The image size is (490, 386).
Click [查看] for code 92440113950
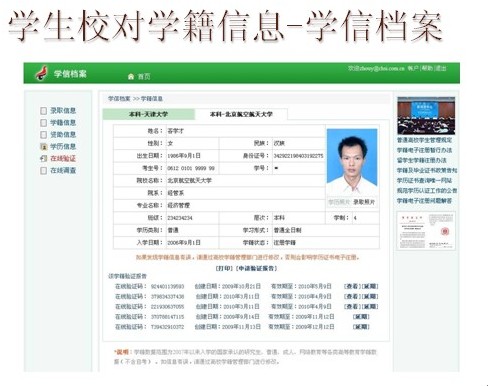[x=352, y=286]
